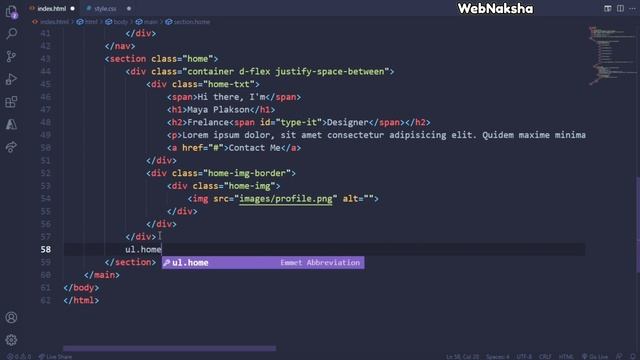Screen dimensions: 640x360
Task: Switch to the style.css tab
Action: 105,9
